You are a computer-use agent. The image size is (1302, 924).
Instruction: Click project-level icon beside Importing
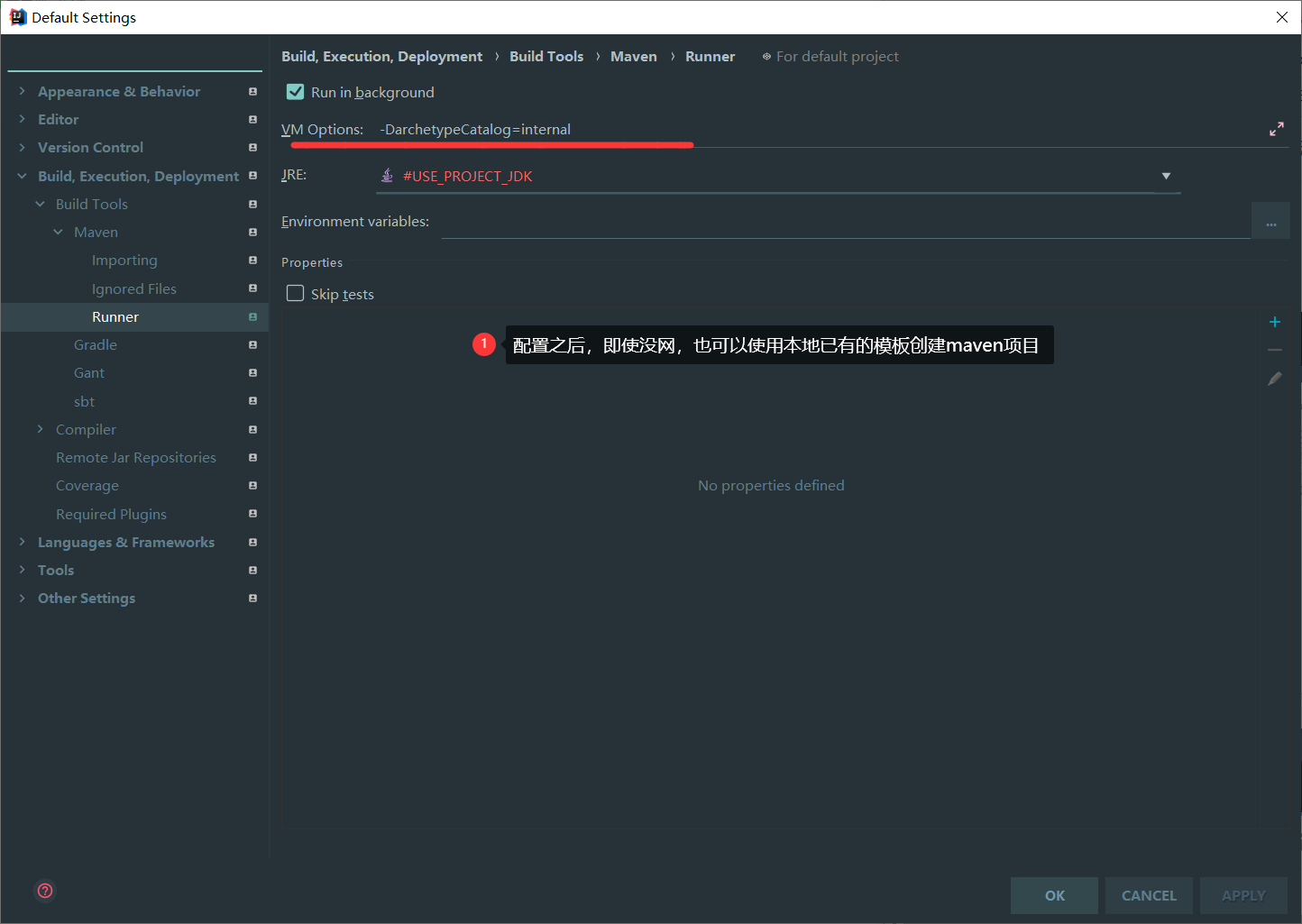252,261
